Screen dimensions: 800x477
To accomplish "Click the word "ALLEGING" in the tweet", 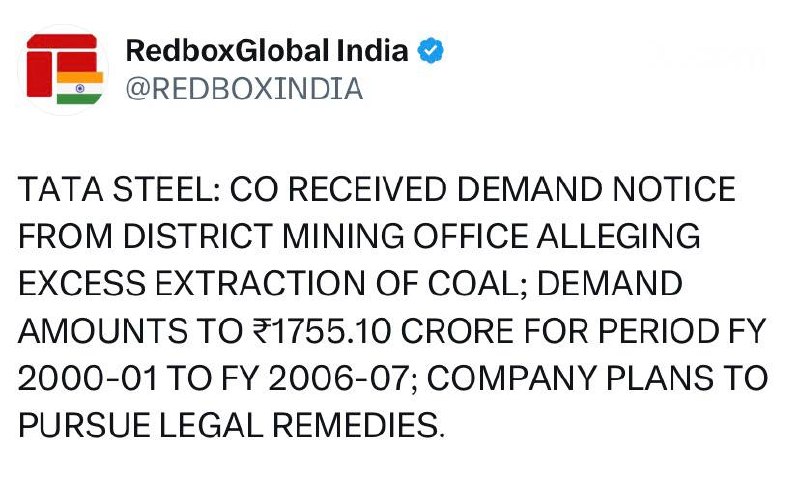I will click(x=614, y=236).
